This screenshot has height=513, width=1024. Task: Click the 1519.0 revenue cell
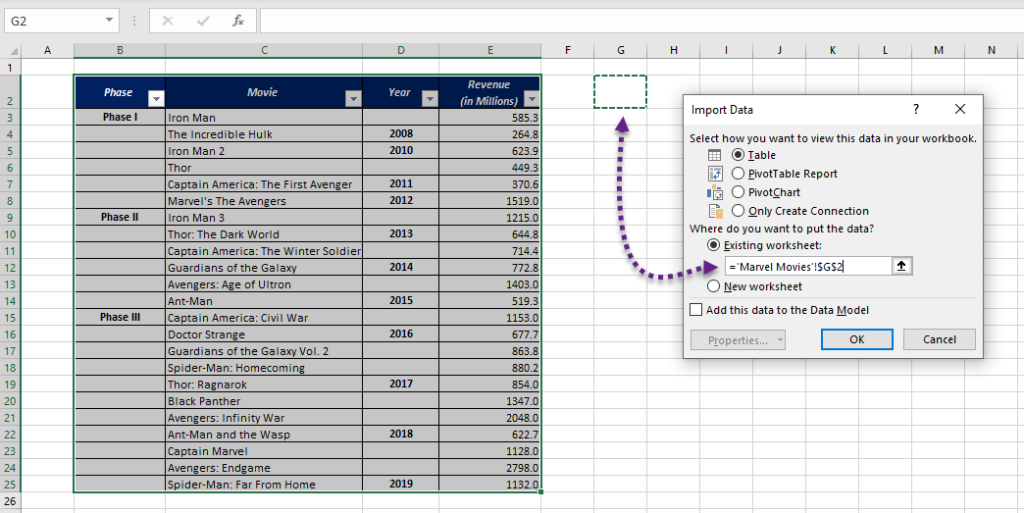pos(490,201)
